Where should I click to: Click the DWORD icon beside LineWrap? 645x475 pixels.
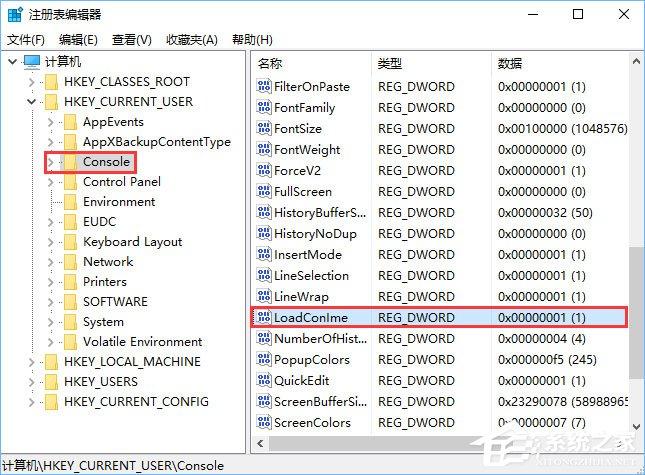pyautogui.click(x=264, y=296)
